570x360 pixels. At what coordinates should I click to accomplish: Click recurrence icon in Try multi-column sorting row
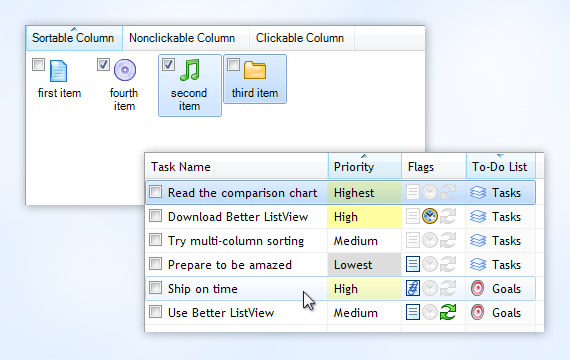[448, 240]
